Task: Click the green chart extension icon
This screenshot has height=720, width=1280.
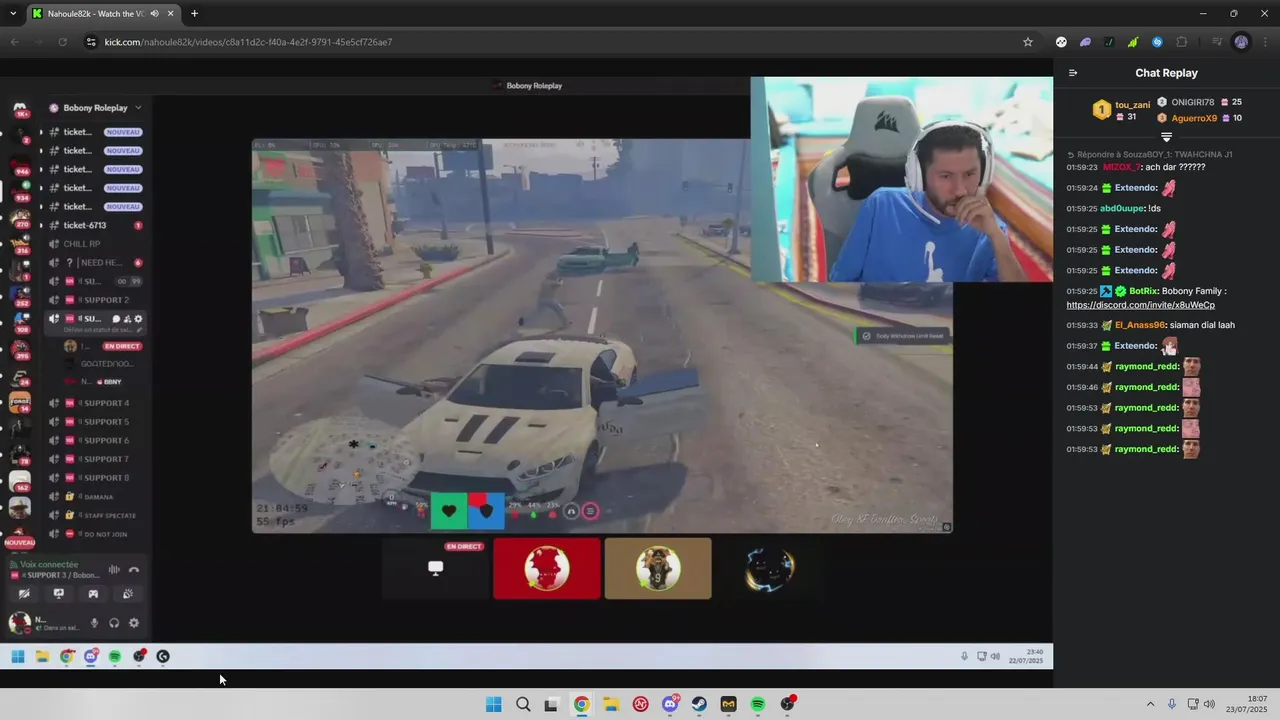Action: pos(1133,42)
